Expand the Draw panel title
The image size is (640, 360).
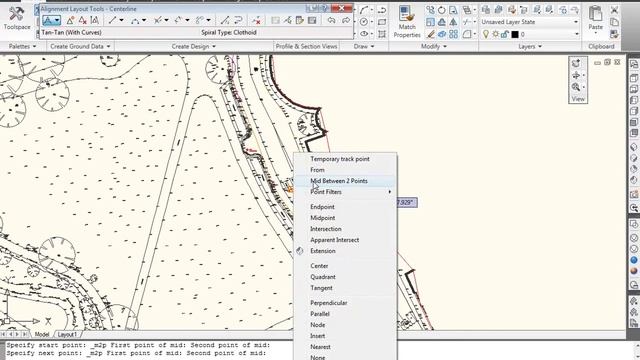point(364,47)
